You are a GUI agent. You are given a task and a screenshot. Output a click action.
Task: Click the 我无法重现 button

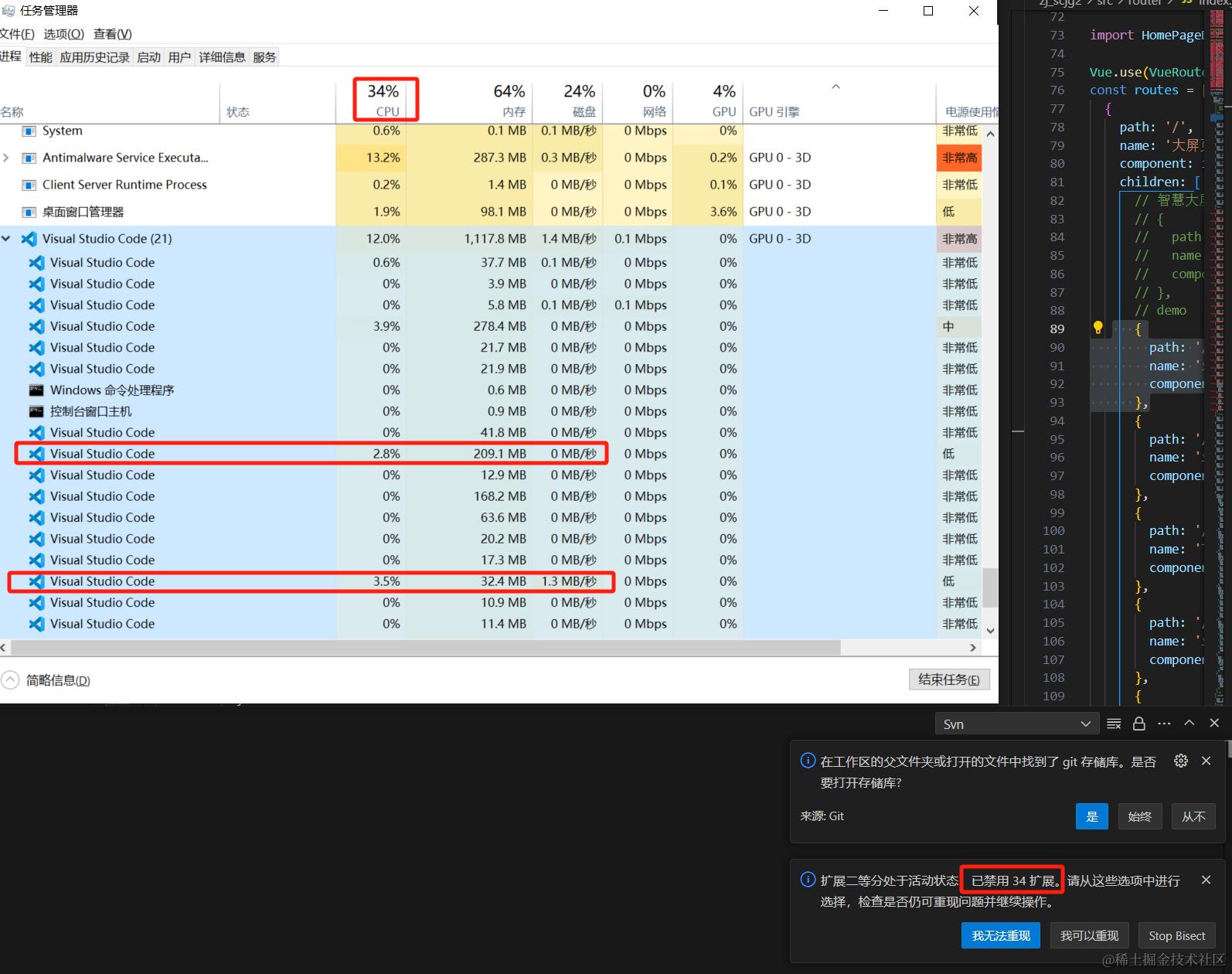tap(1001, 935)
